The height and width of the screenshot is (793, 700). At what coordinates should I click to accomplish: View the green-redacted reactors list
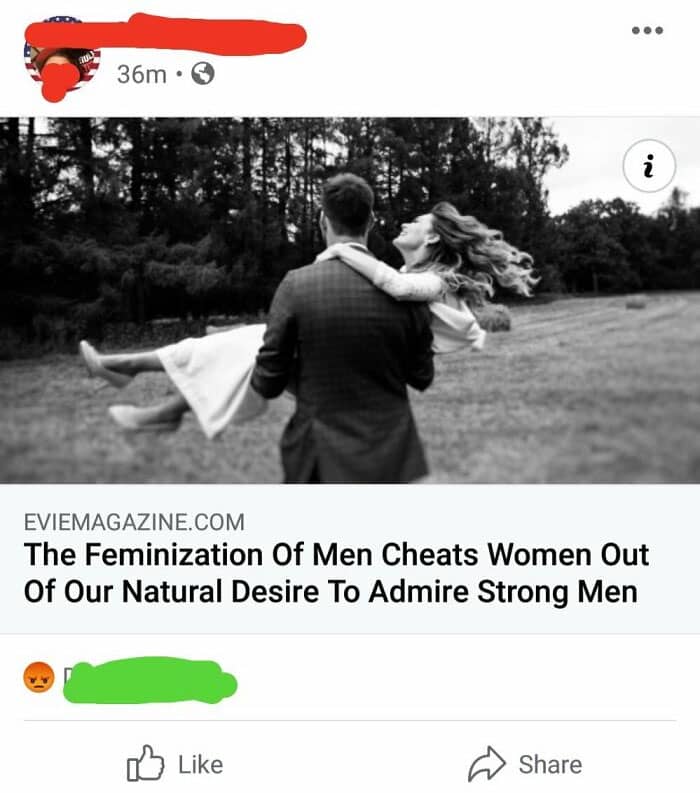150,680
